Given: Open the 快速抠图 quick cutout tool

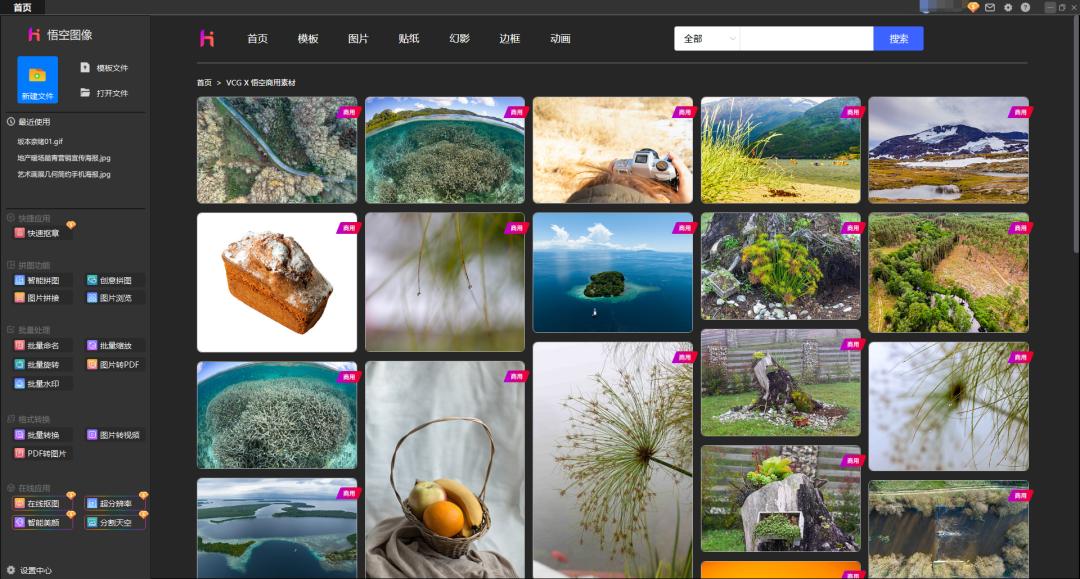Looking at the screenshot, I should tap(42, 233).
